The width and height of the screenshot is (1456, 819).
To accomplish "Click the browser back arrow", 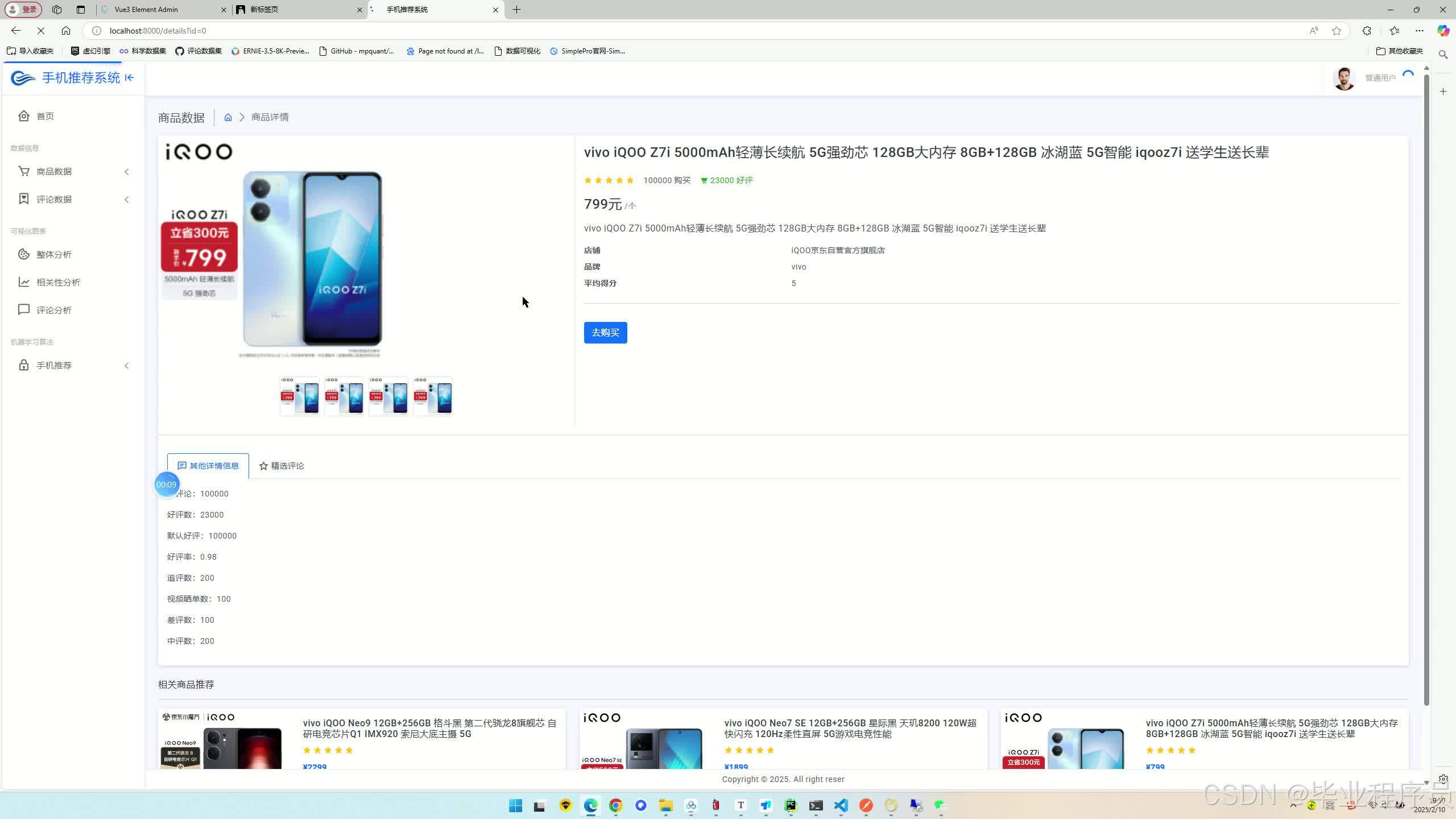I will [x=16, y=31].
